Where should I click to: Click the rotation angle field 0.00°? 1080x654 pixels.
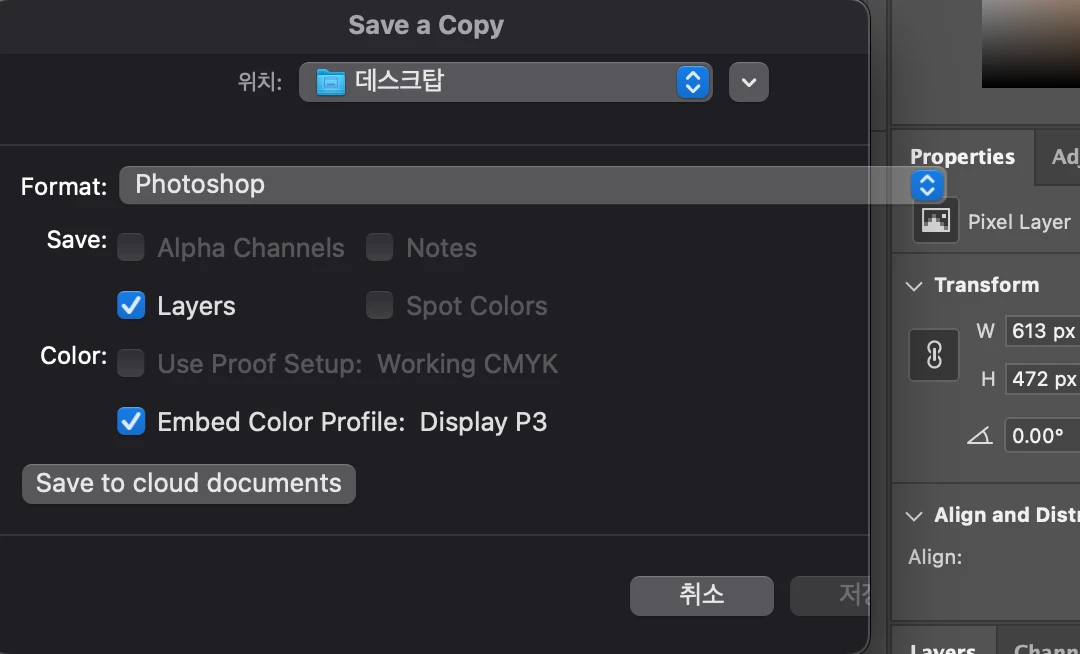tap(1042, 436)
